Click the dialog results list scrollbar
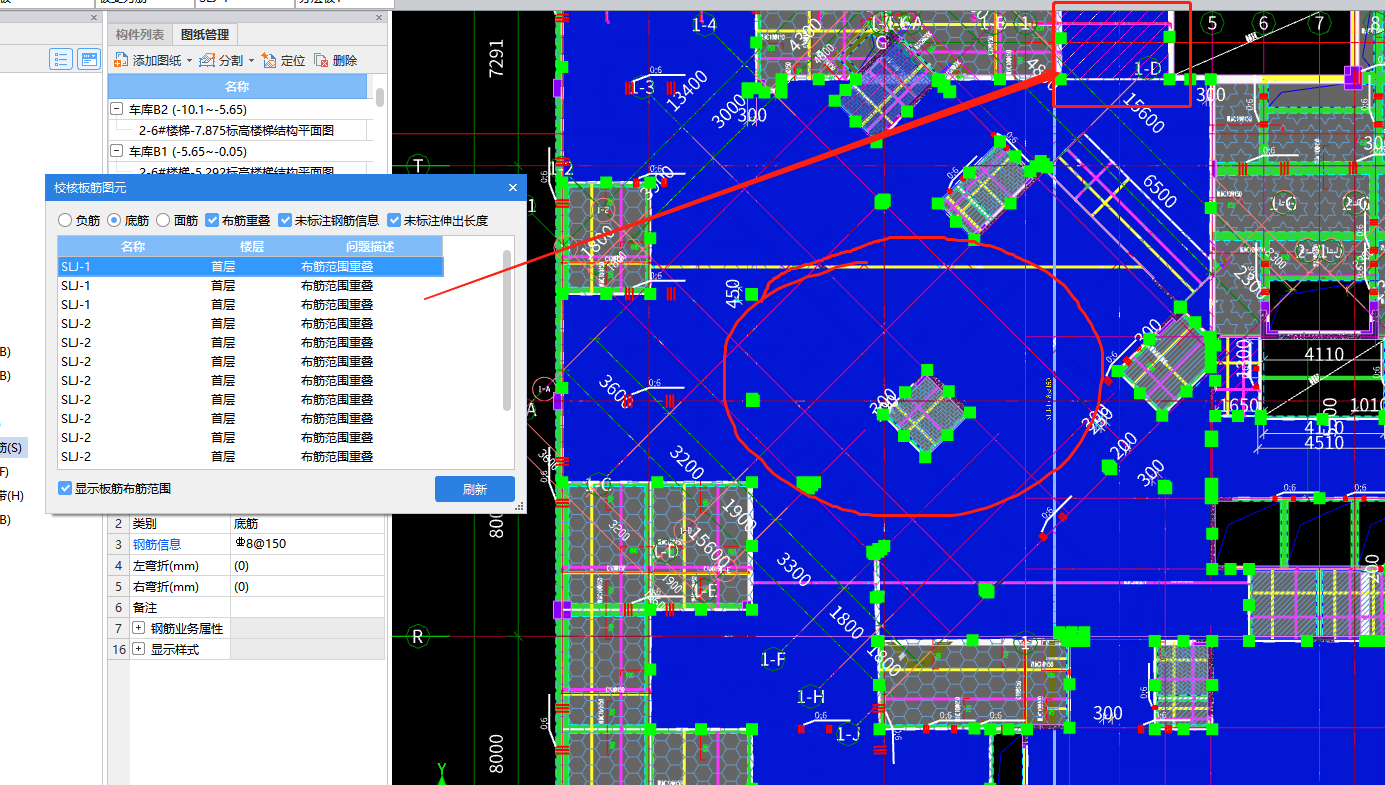This screenshot has height=785, width=1385. pyautogui.click(x=507, y=329)
